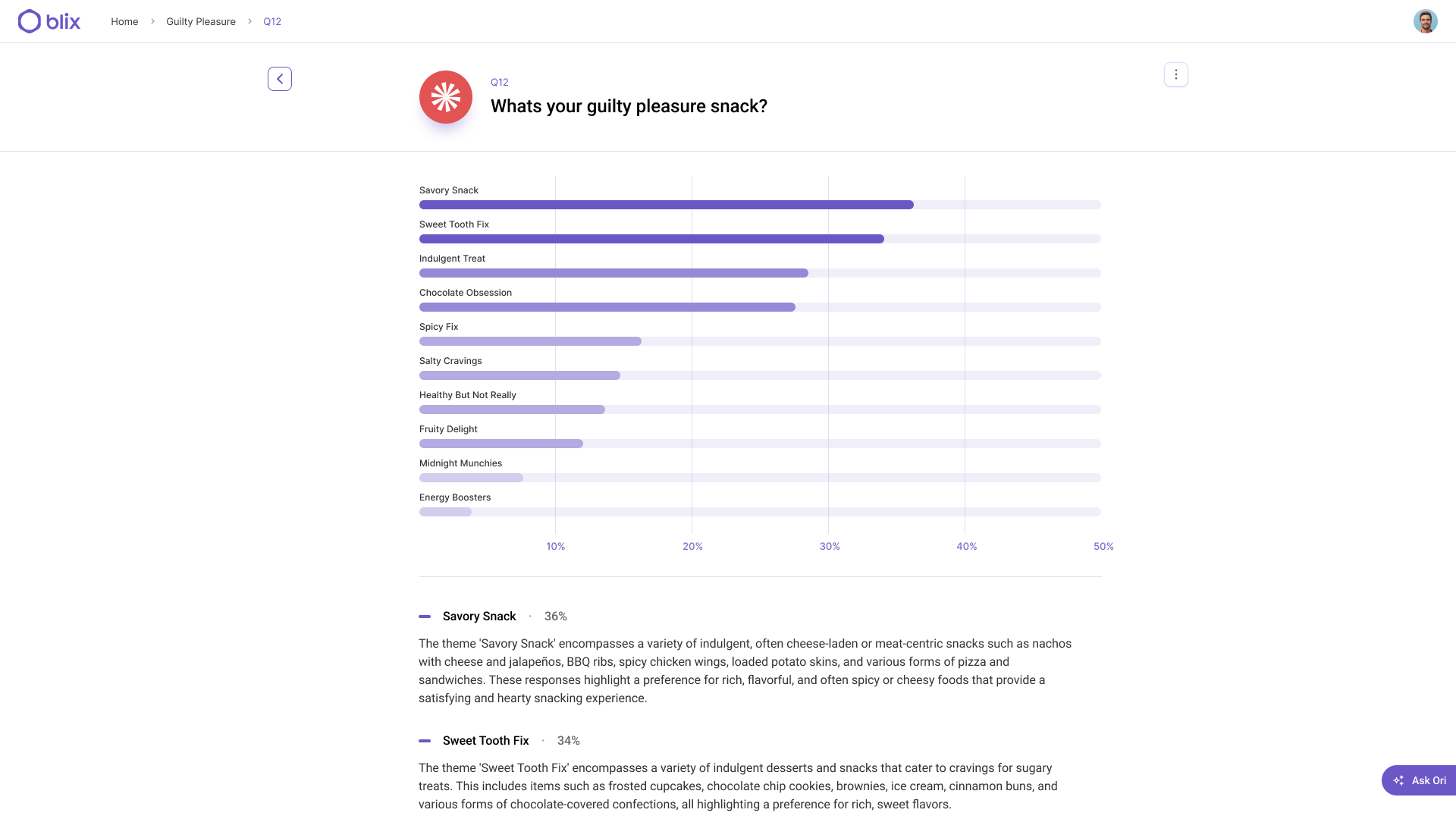Open the user profile avatar
This screenshot has height=819, width=1456.
pos(1425,21)
